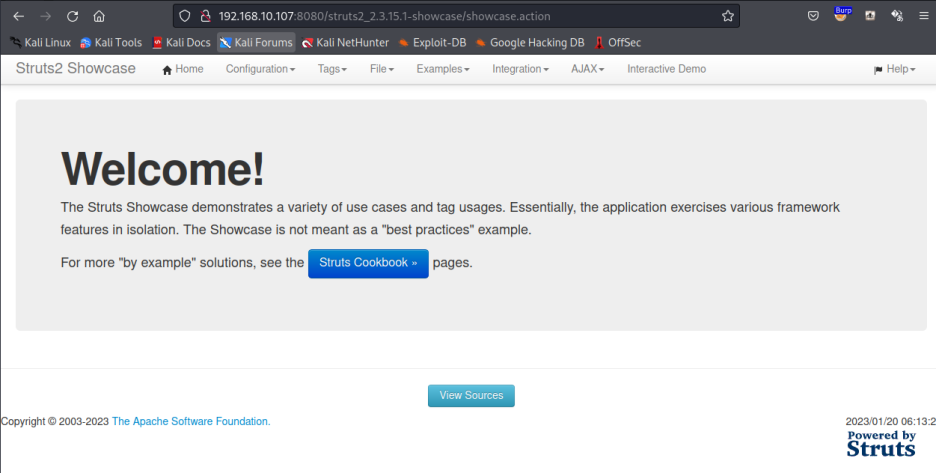Expand the Integration dropdown menu
The width and height of the screenshot is (936, 473).
521,69
